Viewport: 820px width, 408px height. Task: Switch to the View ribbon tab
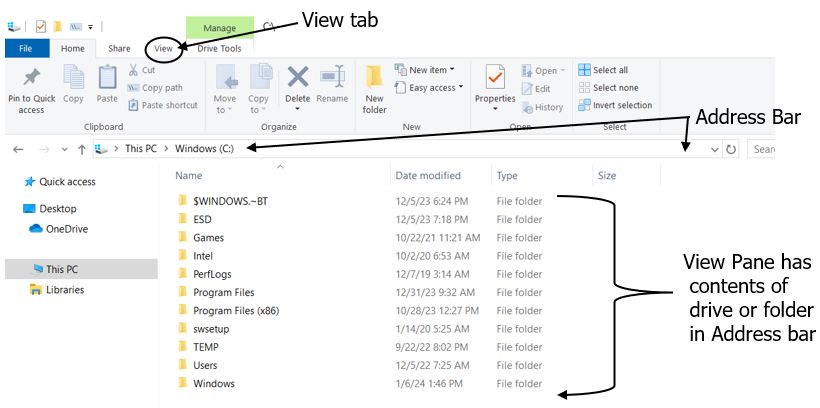163,48
